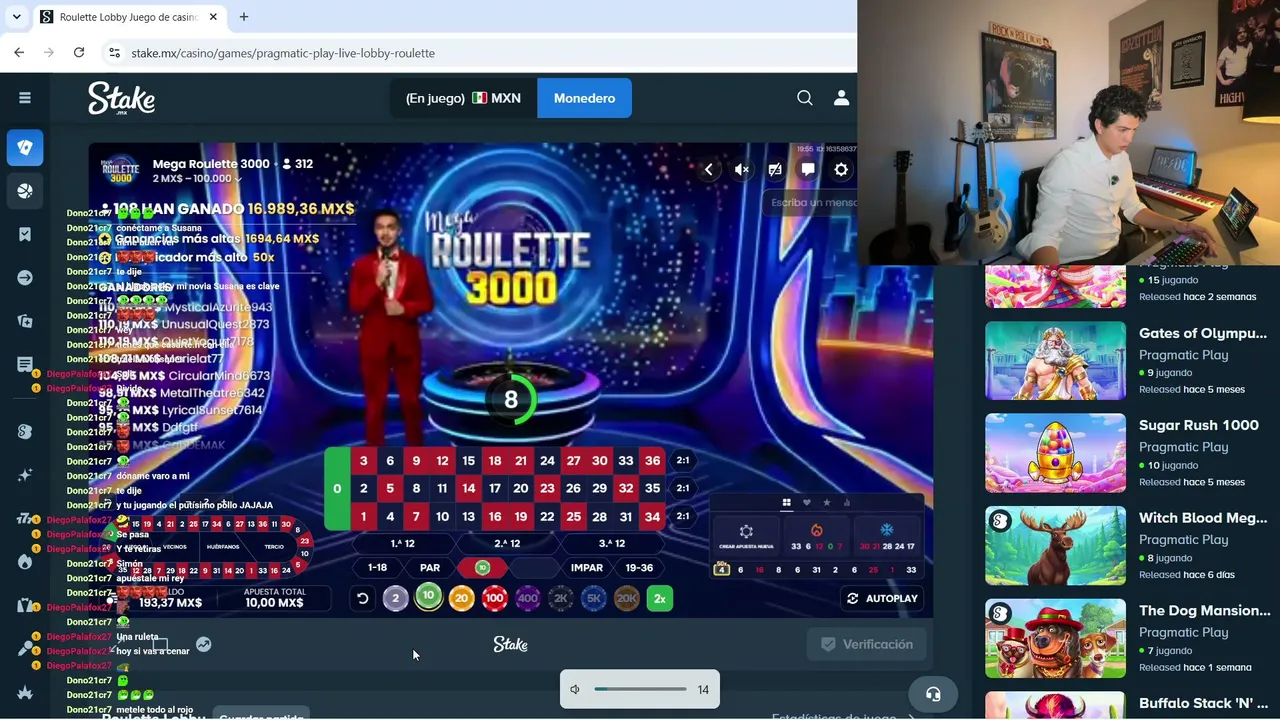
Task: Select the 2K chip
Action: [x=560, y=599]
